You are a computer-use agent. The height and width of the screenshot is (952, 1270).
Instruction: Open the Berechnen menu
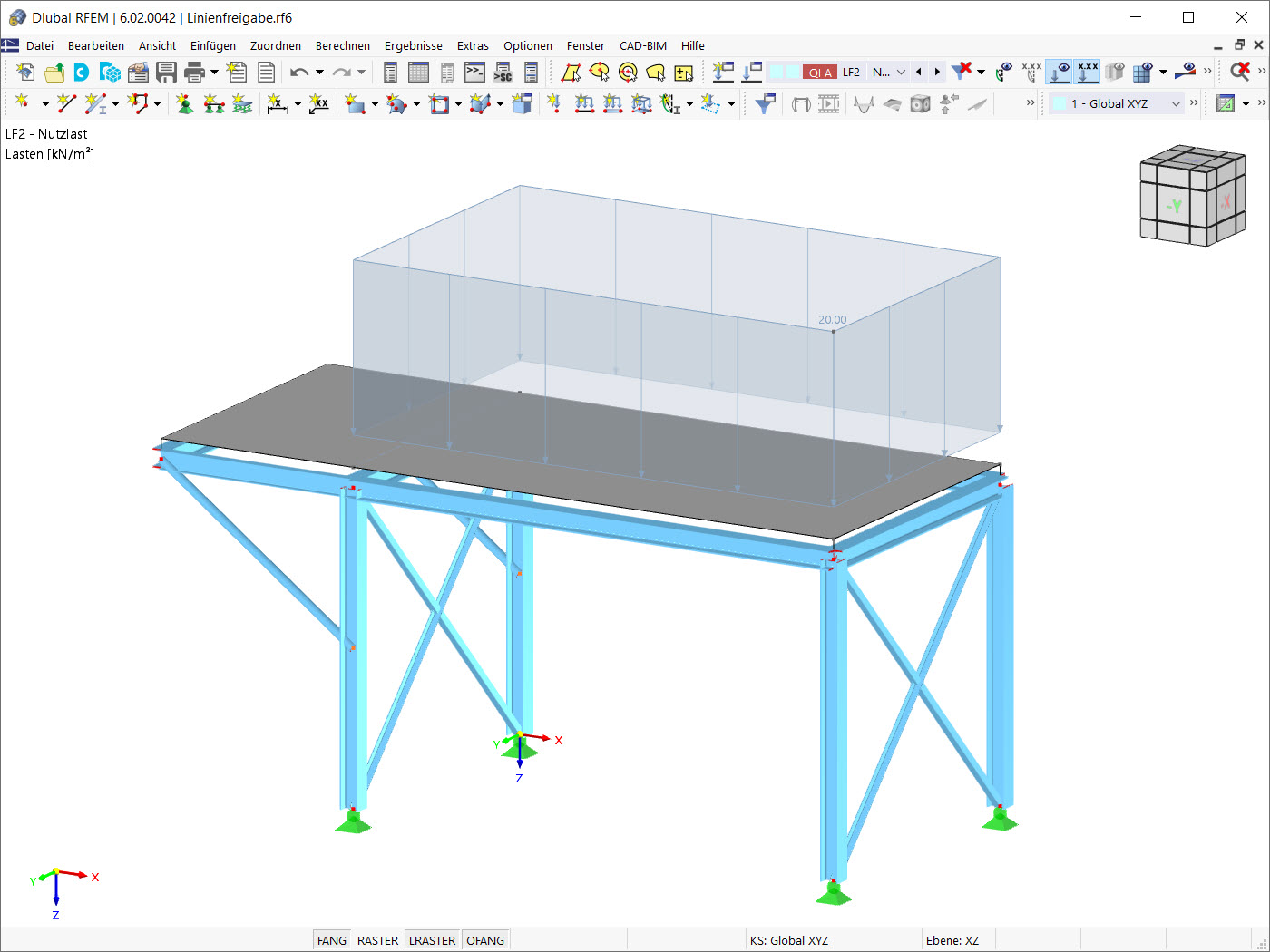[x=343, y=45]
